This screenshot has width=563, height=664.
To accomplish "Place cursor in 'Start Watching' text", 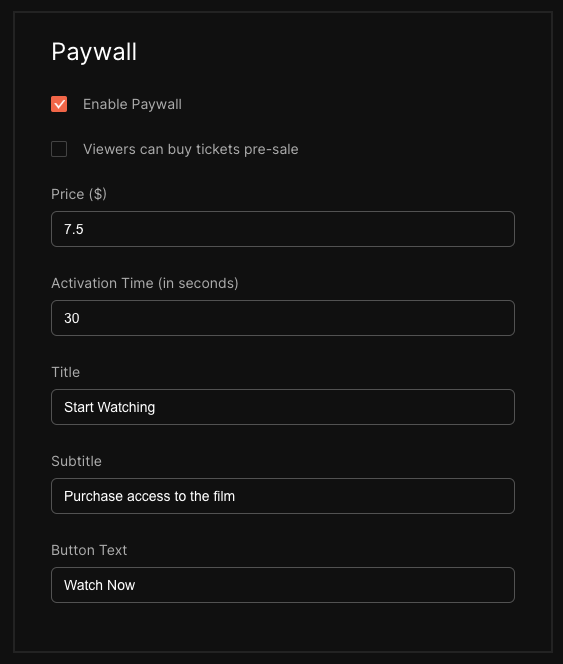I will click(x=109, y=407).
